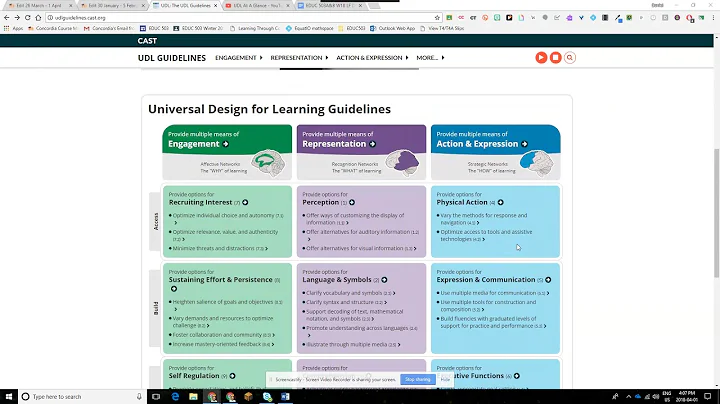Expand the REPRESENTATION navigation dropdown
This screenshot has width=720, height=404.
pyautogui.click(x=299, y=58)
